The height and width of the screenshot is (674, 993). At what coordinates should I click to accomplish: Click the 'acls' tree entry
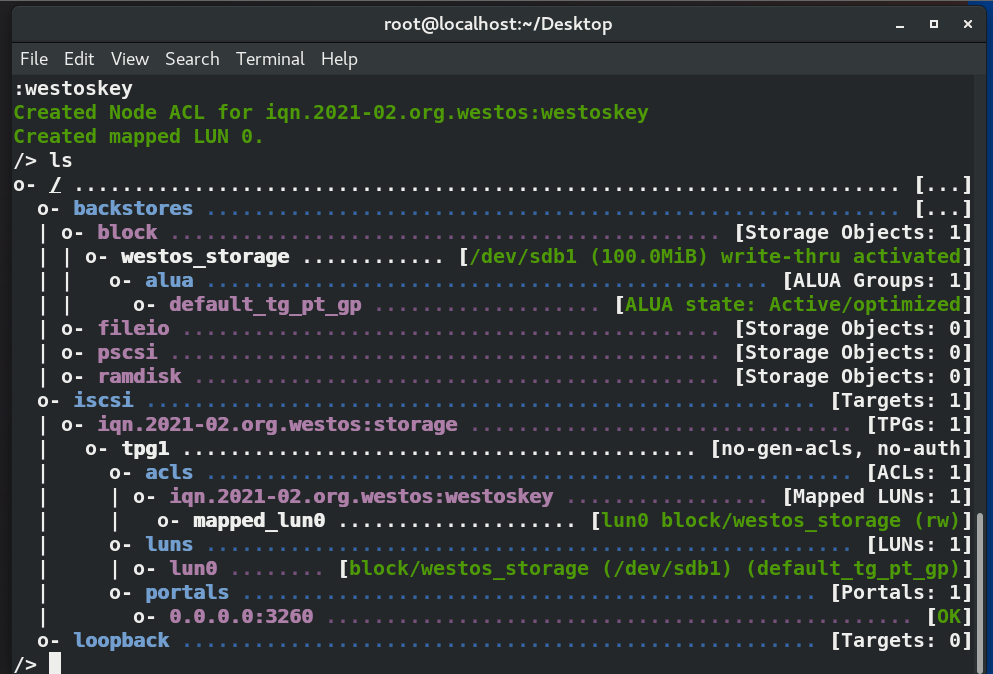[169, 473]
